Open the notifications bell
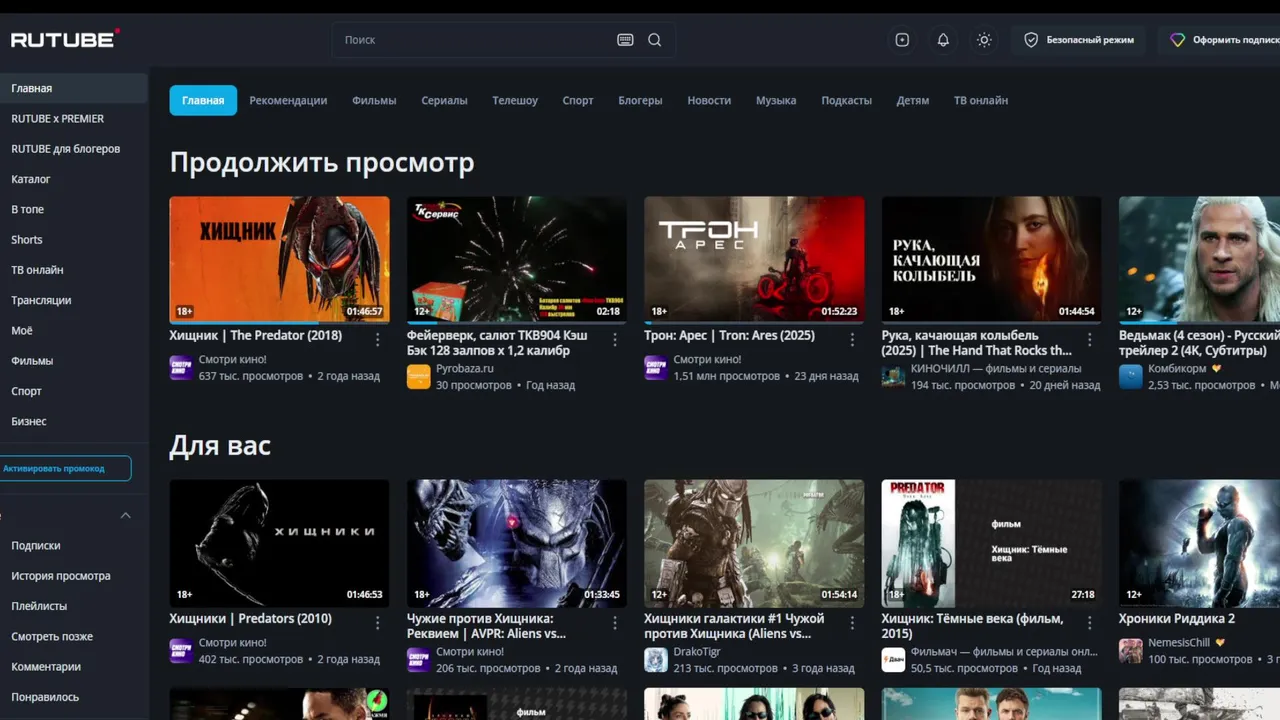 pyautogui.click(x=943, y=40)
